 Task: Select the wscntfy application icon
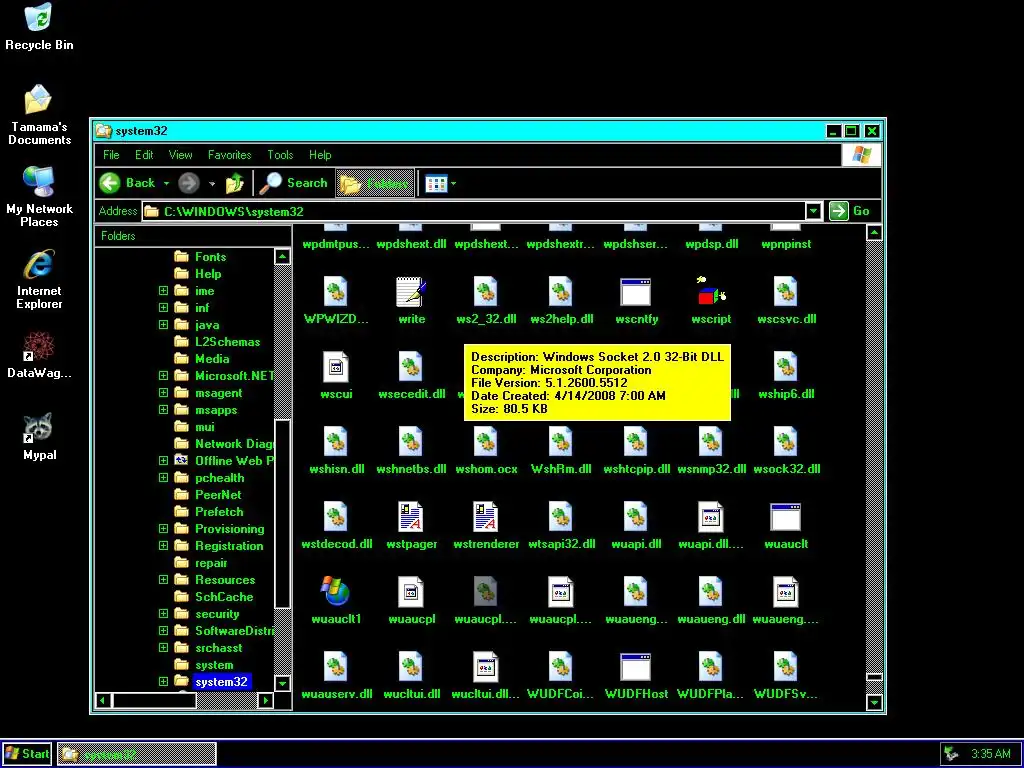coord(635,292)
